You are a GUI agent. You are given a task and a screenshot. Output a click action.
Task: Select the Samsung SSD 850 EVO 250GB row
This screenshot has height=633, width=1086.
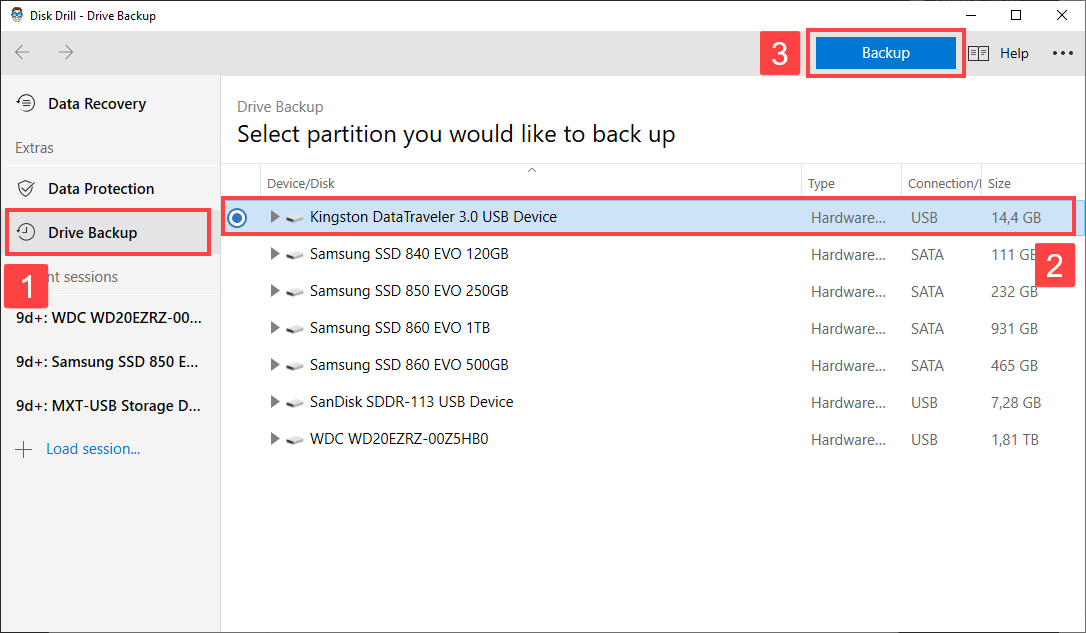[652, 291]
